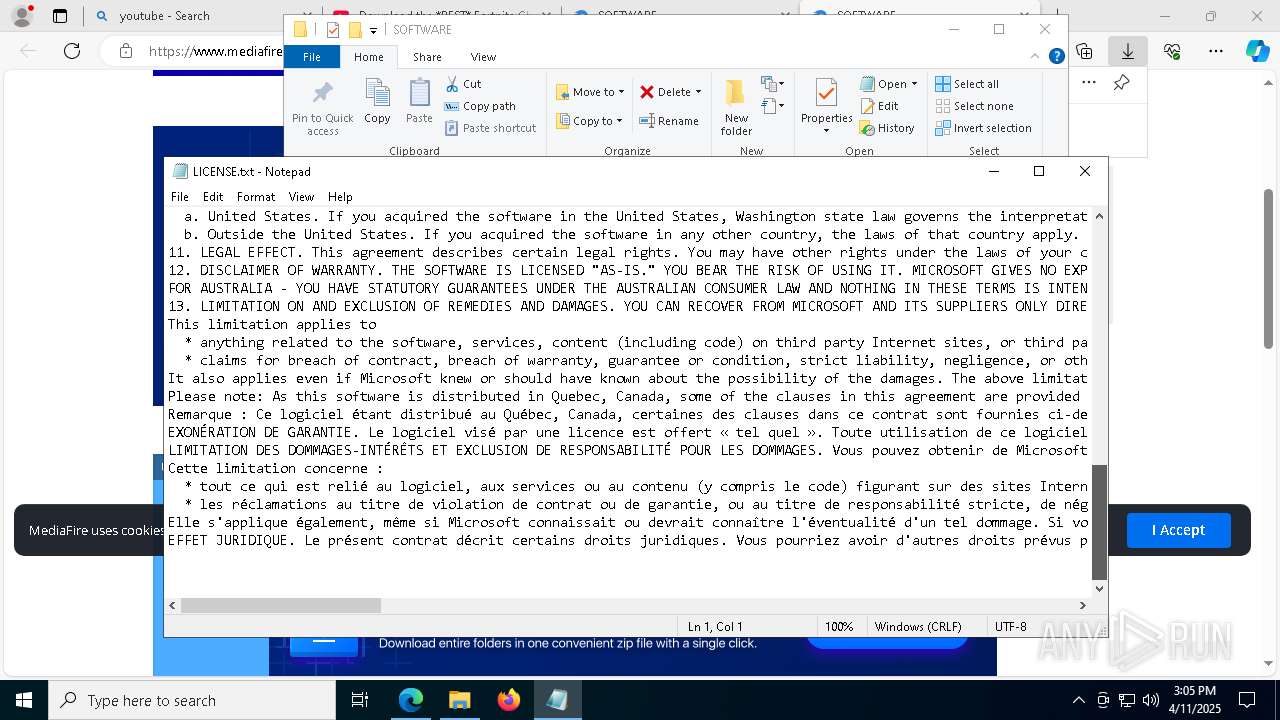Click Edit in the Open group
Image resolution: width=1280 pixels, height=720 pixels.
(879, 106)
